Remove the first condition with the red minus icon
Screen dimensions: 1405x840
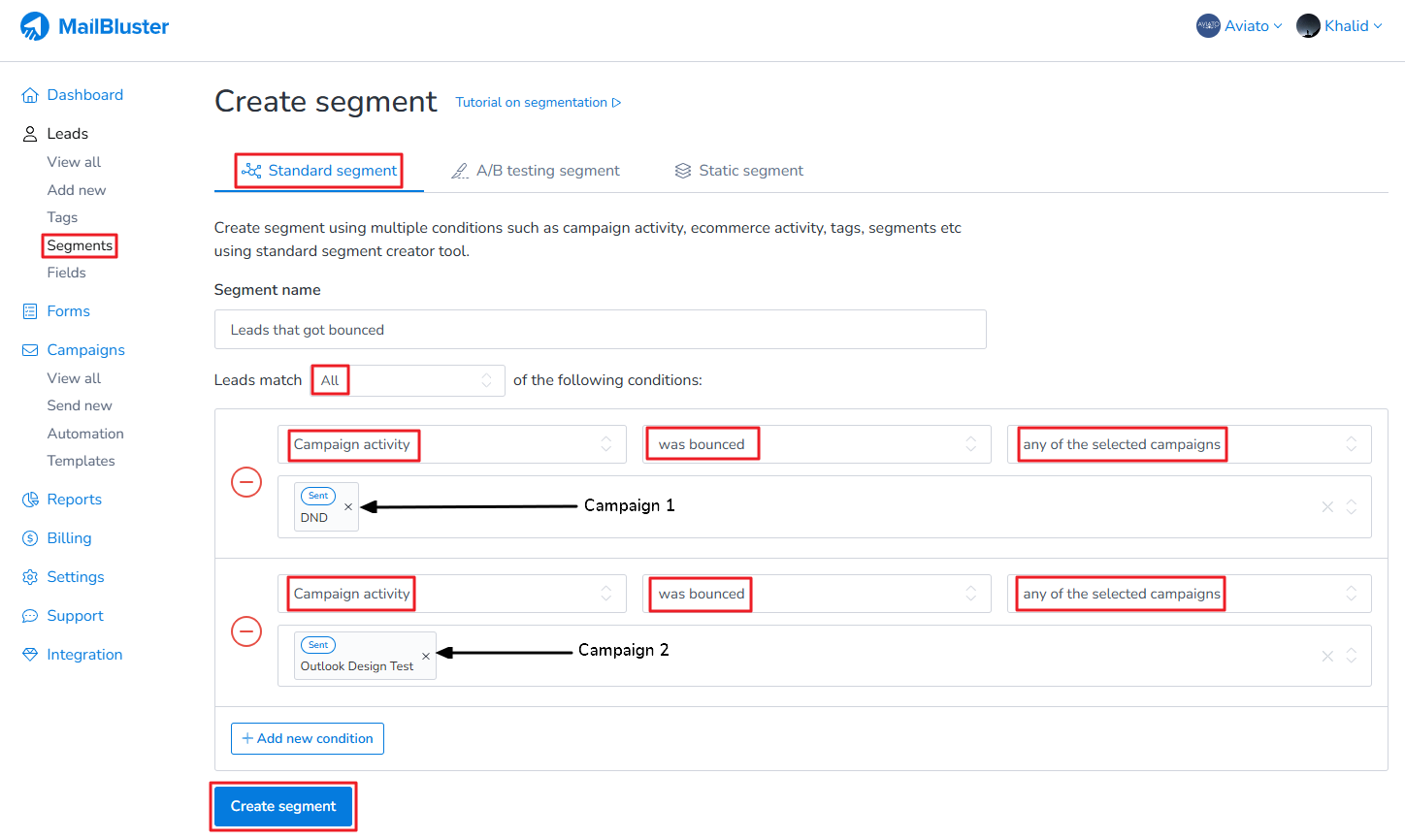click(246, 482)
